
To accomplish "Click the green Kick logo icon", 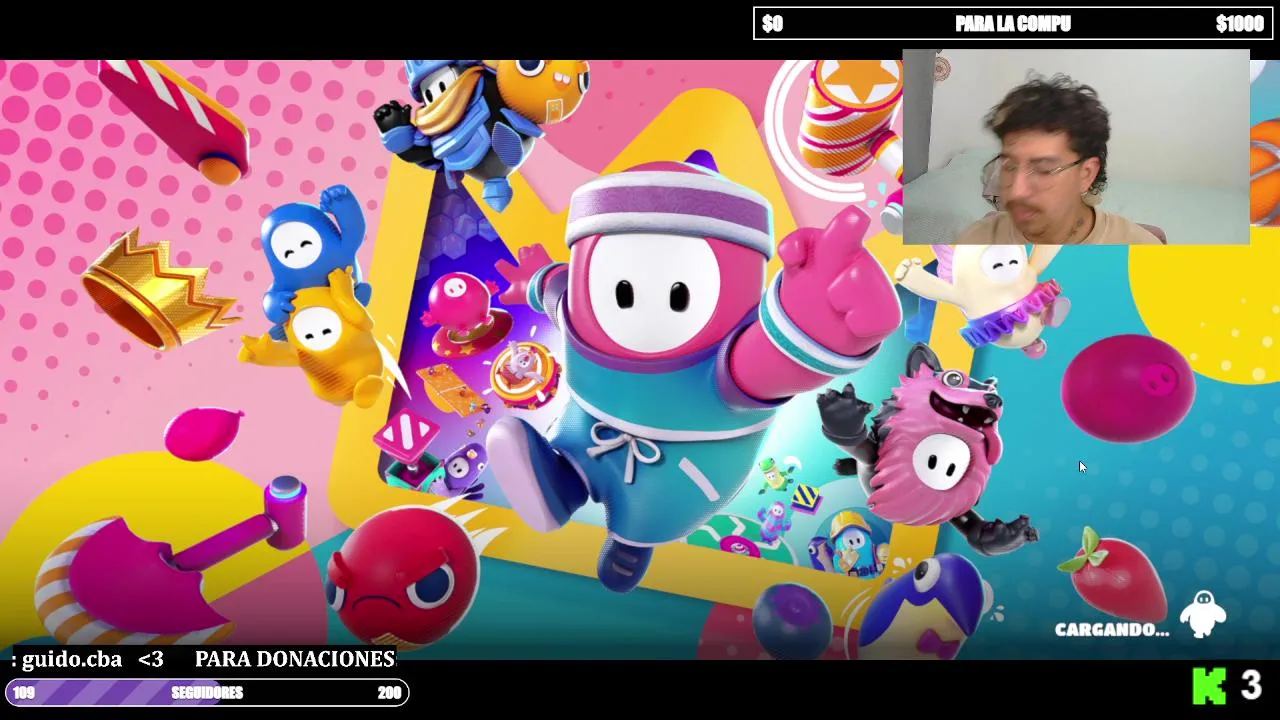I will point(1209,686).
